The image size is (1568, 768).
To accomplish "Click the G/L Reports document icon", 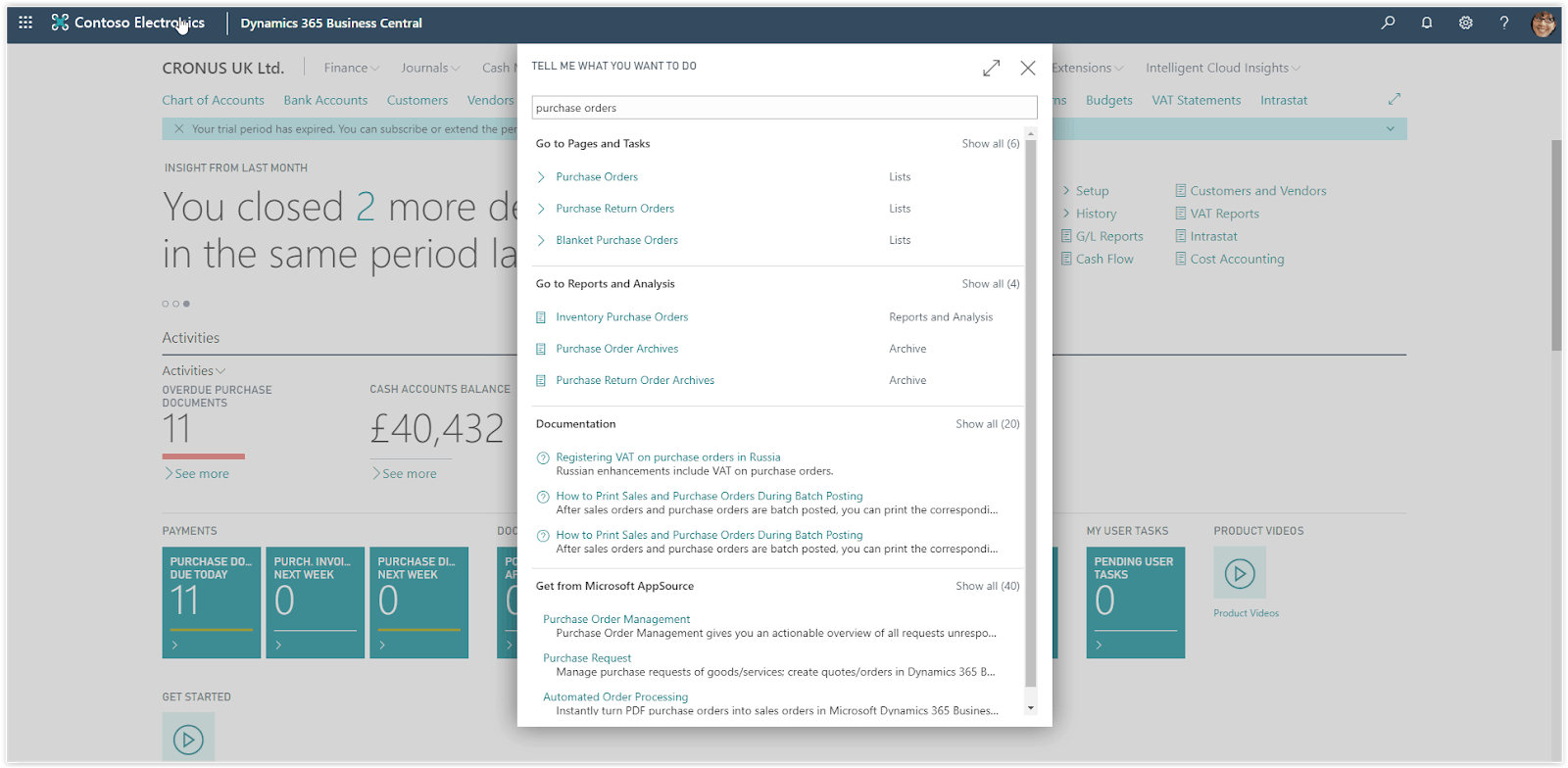I will 1067,236.
